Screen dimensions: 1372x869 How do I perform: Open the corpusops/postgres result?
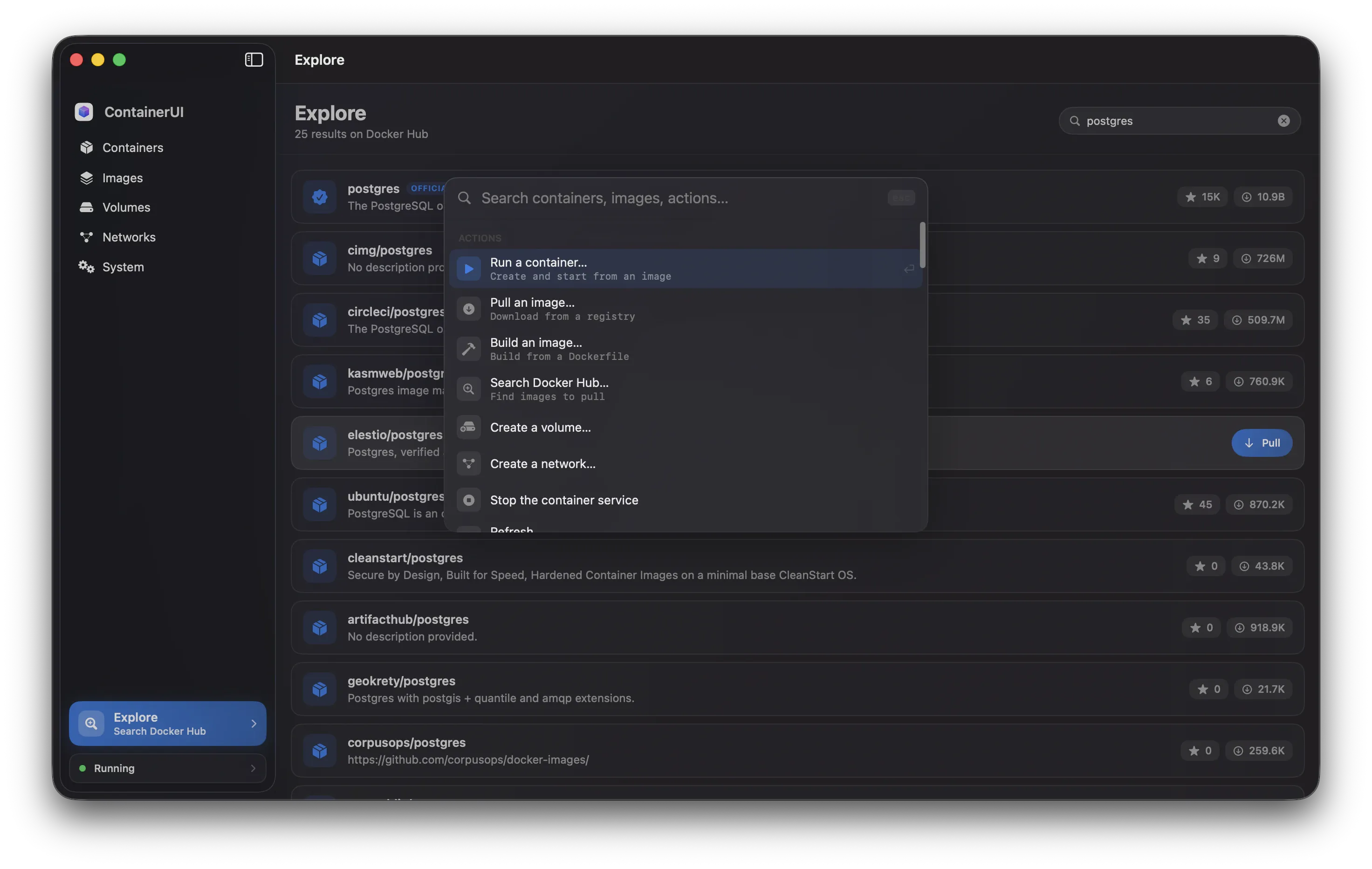pyautogui.click(x=798, y=751)
